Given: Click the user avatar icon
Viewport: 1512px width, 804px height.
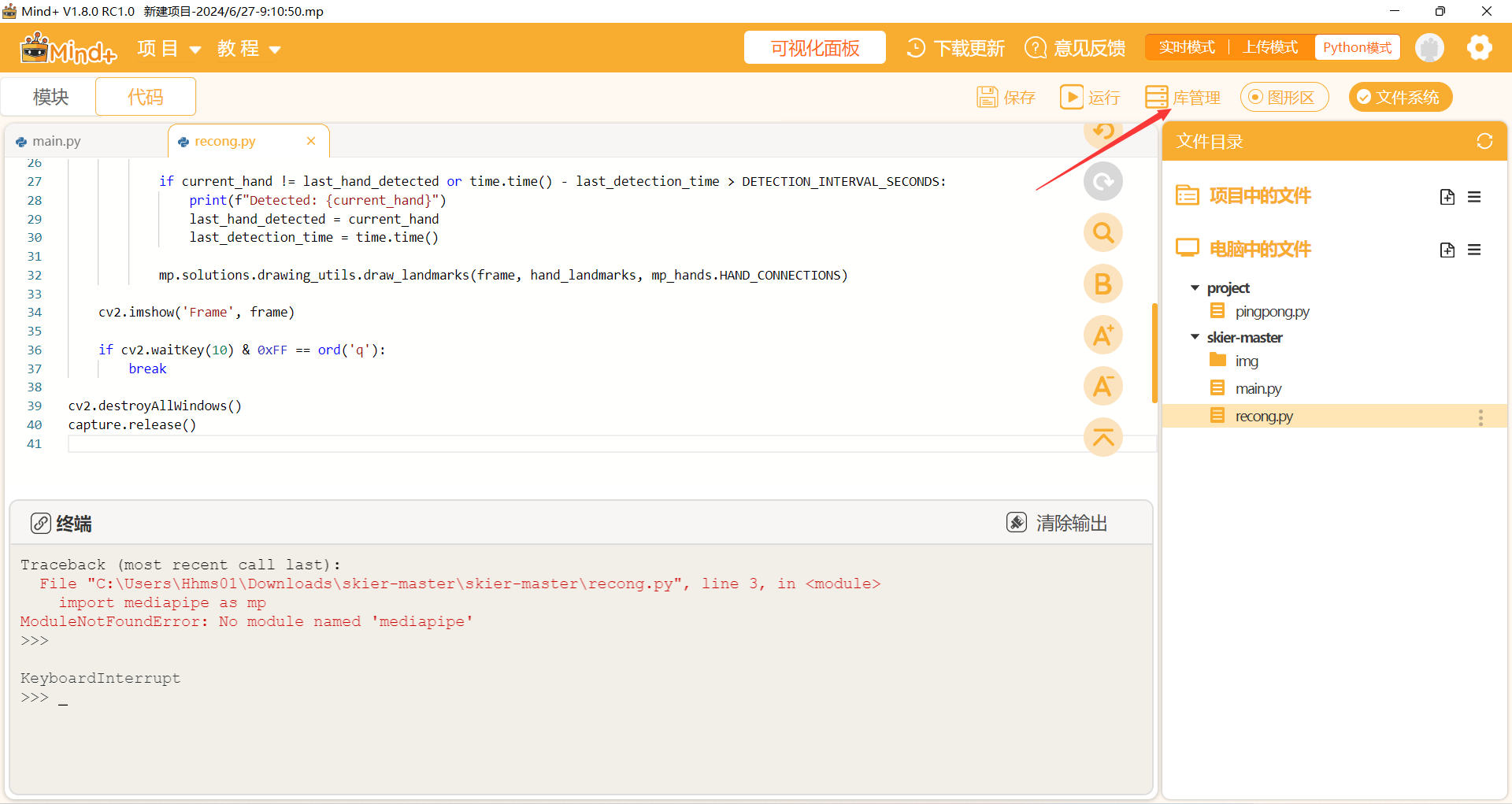Looking at the screenshot, I should [x=1429, y=48].
